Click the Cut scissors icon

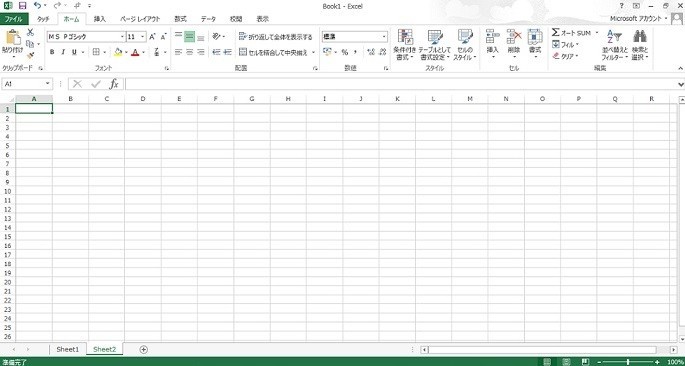click(30, 32)
